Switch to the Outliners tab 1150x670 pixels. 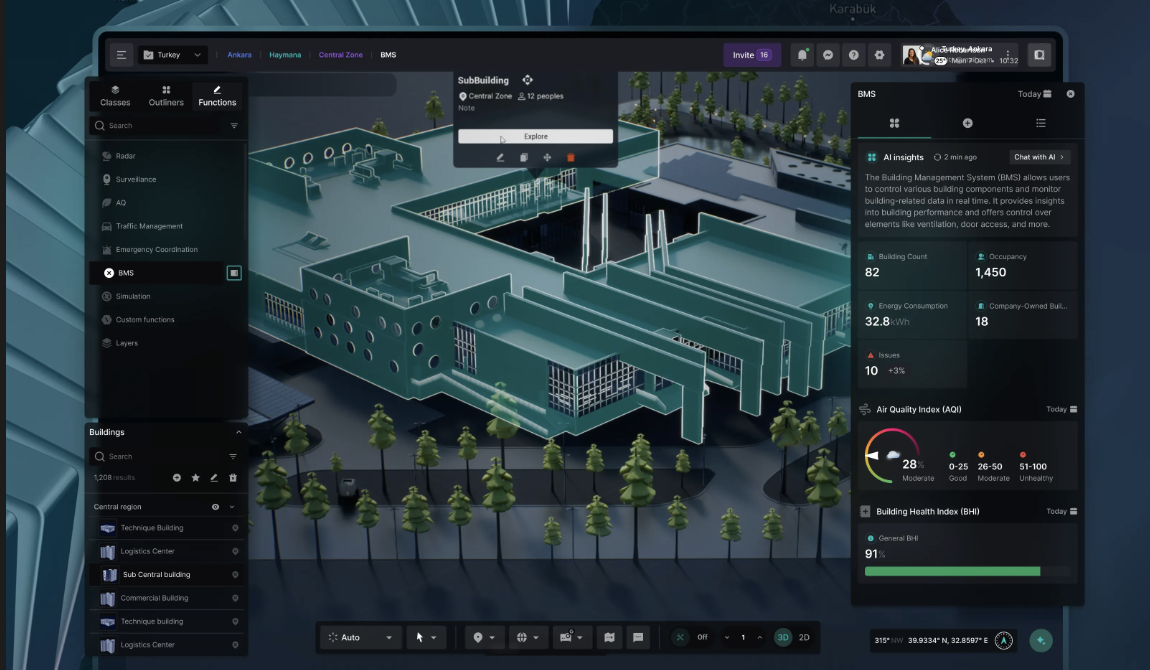click(166, 95)
